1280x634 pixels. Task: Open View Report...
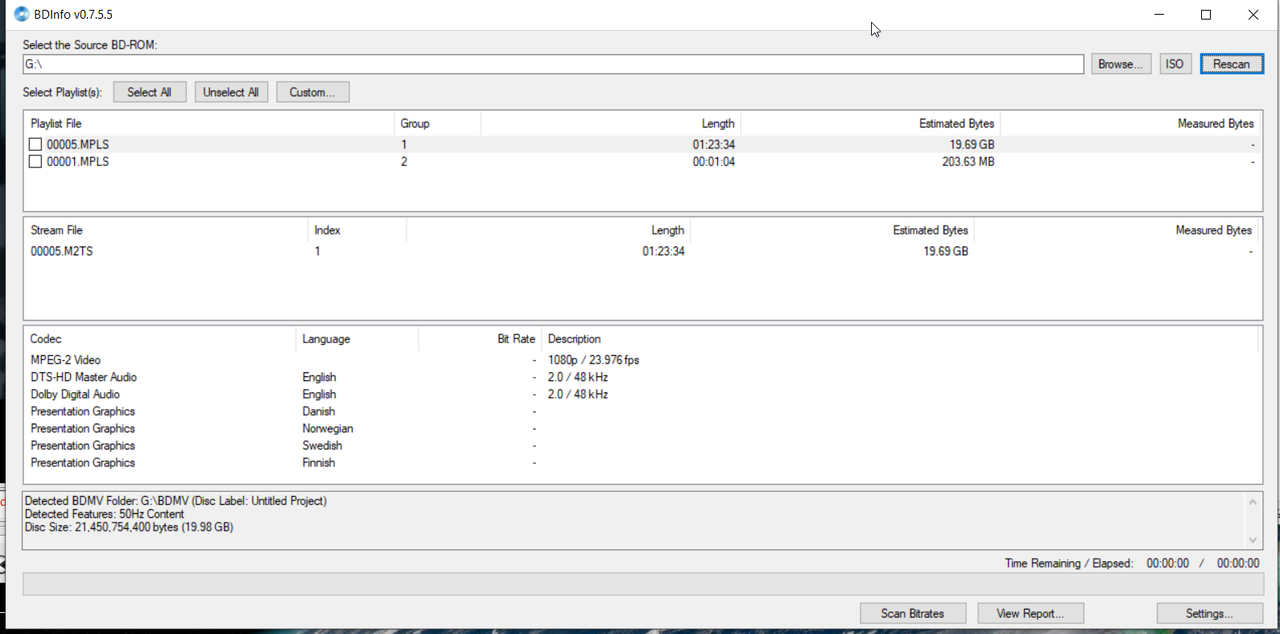[1030, 613]
